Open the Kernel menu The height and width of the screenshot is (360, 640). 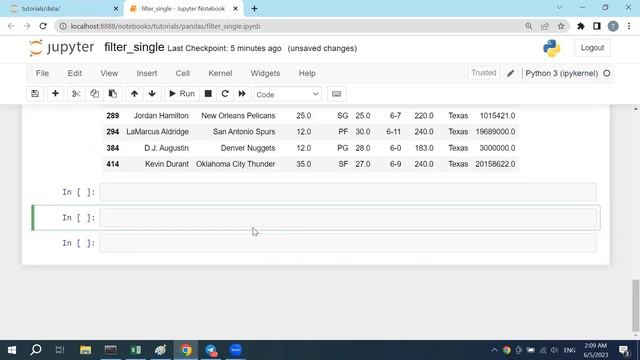pyautogui.click(x=220, y=73)
